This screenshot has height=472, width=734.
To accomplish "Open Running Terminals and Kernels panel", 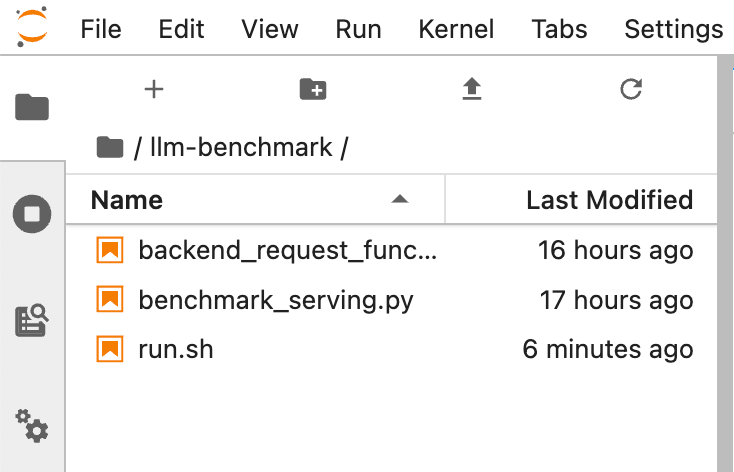I will pos(32,214).
